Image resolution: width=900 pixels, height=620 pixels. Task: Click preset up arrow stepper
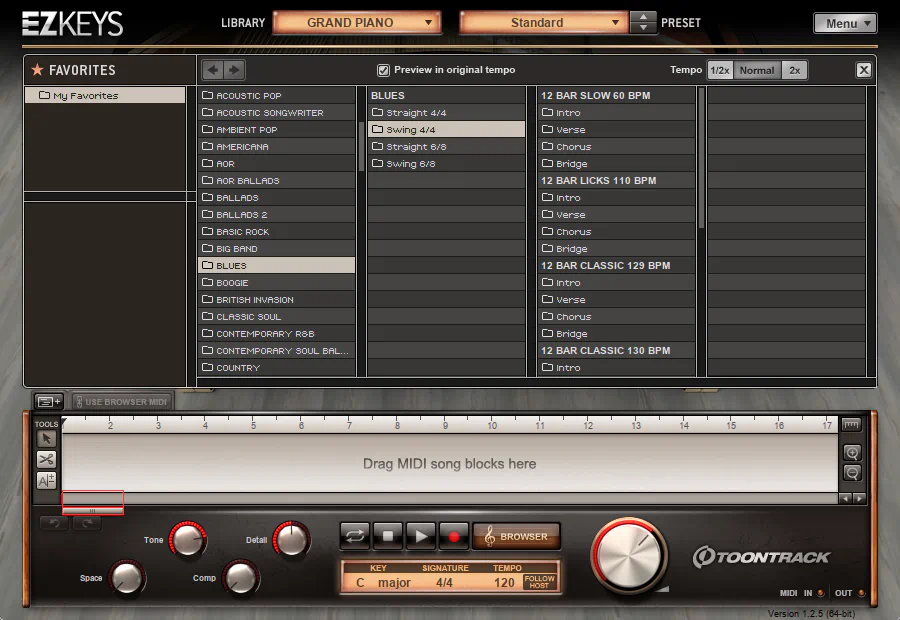click(643, 17)
